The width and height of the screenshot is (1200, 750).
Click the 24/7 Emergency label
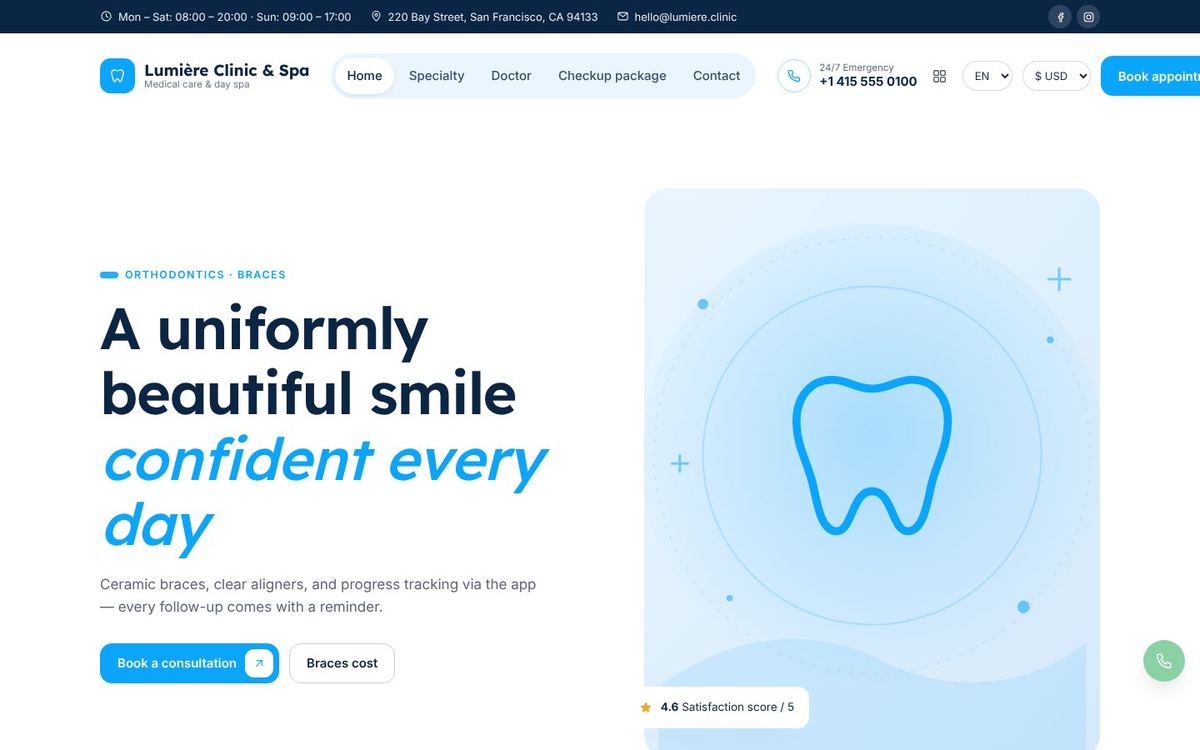(856, 68)
